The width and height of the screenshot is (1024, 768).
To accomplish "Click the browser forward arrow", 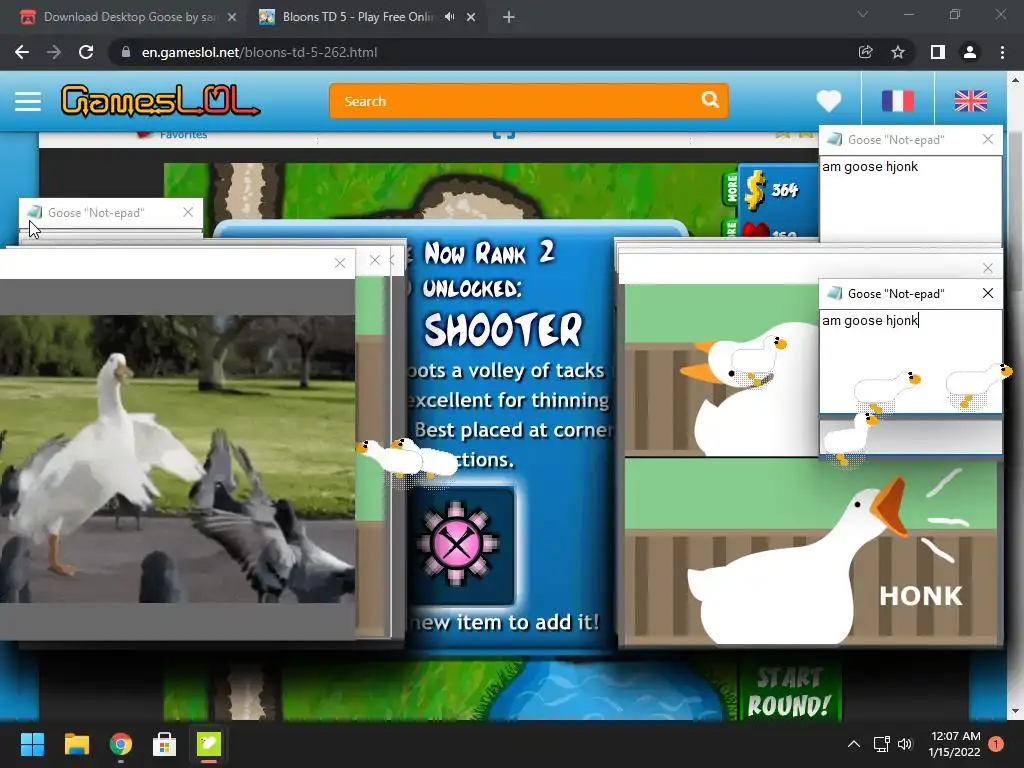I will [x=54, y=52].
